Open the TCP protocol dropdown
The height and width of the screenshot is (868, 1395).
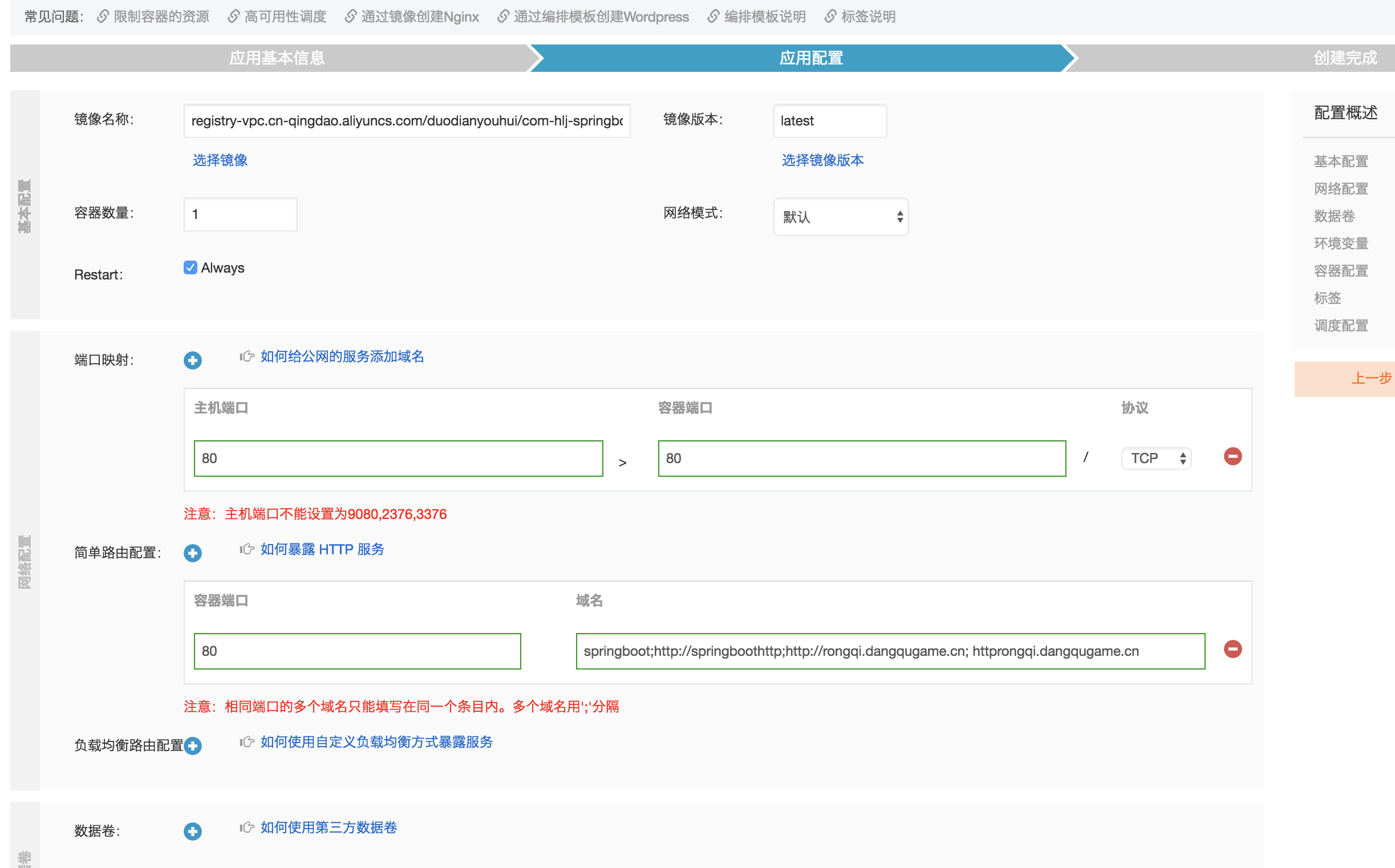coord(1156,458)
